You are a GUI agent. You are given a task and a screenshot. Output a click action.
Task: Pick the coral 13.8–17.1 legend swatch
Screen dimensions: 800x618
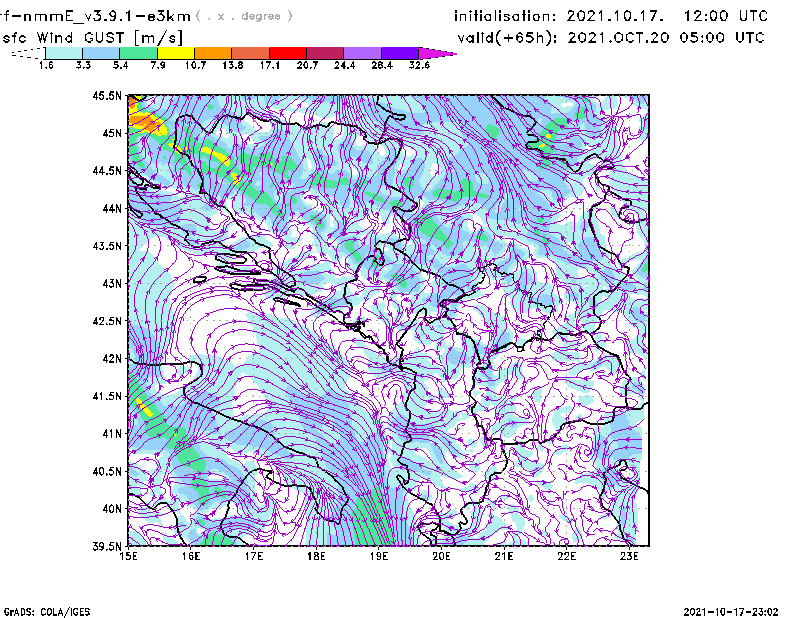250,53
